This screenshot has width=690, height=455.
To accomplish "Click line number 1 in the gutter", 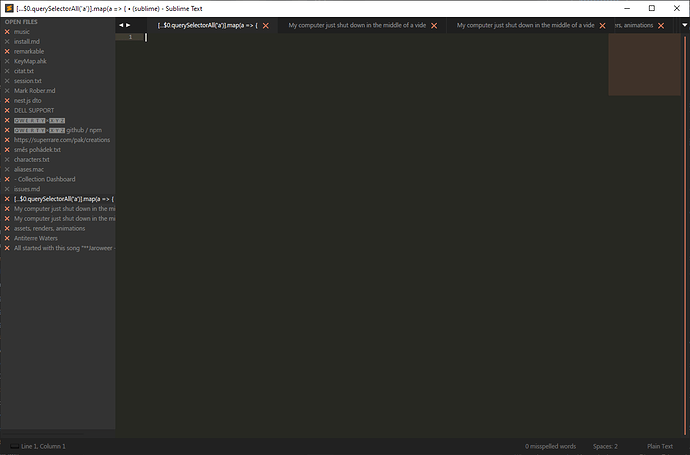I will click(x=130, y=37).
